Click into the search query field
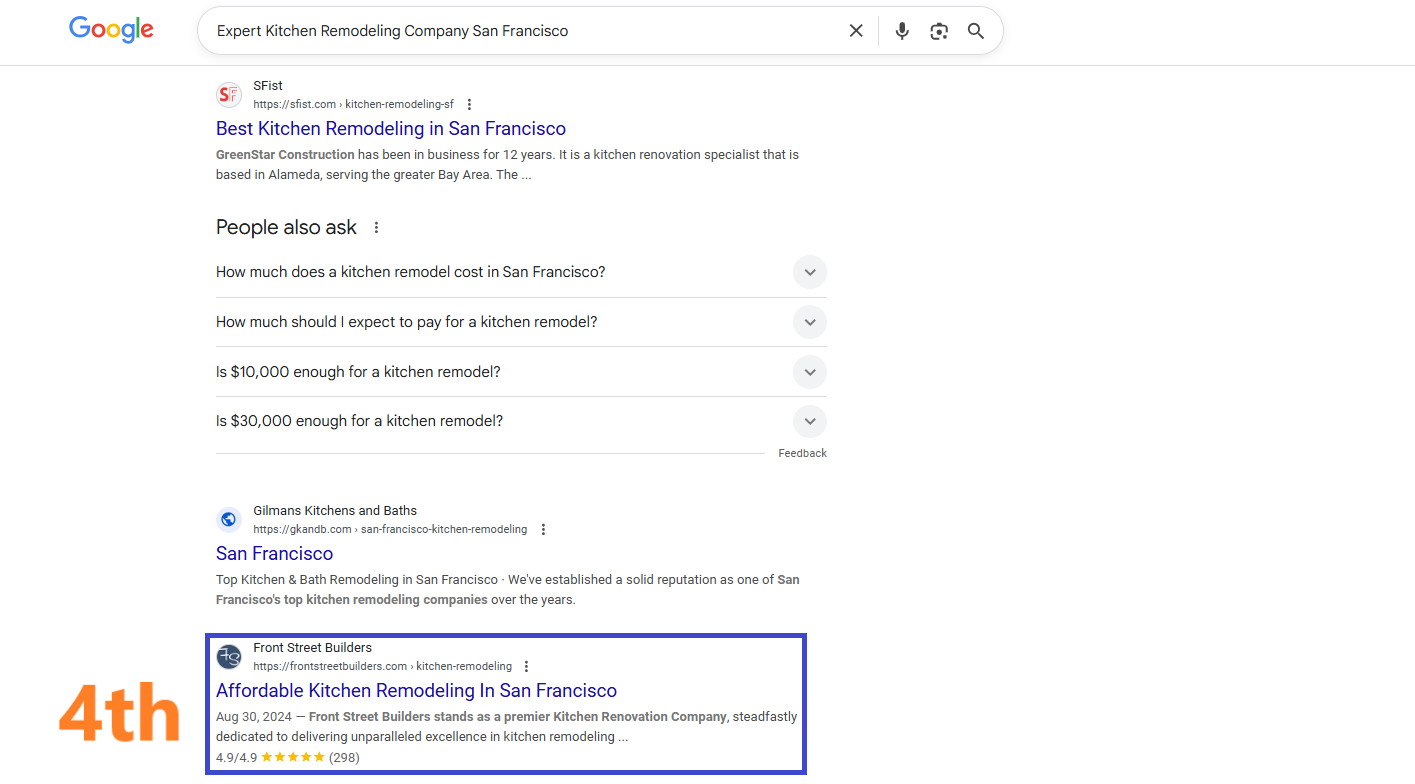 525,31
